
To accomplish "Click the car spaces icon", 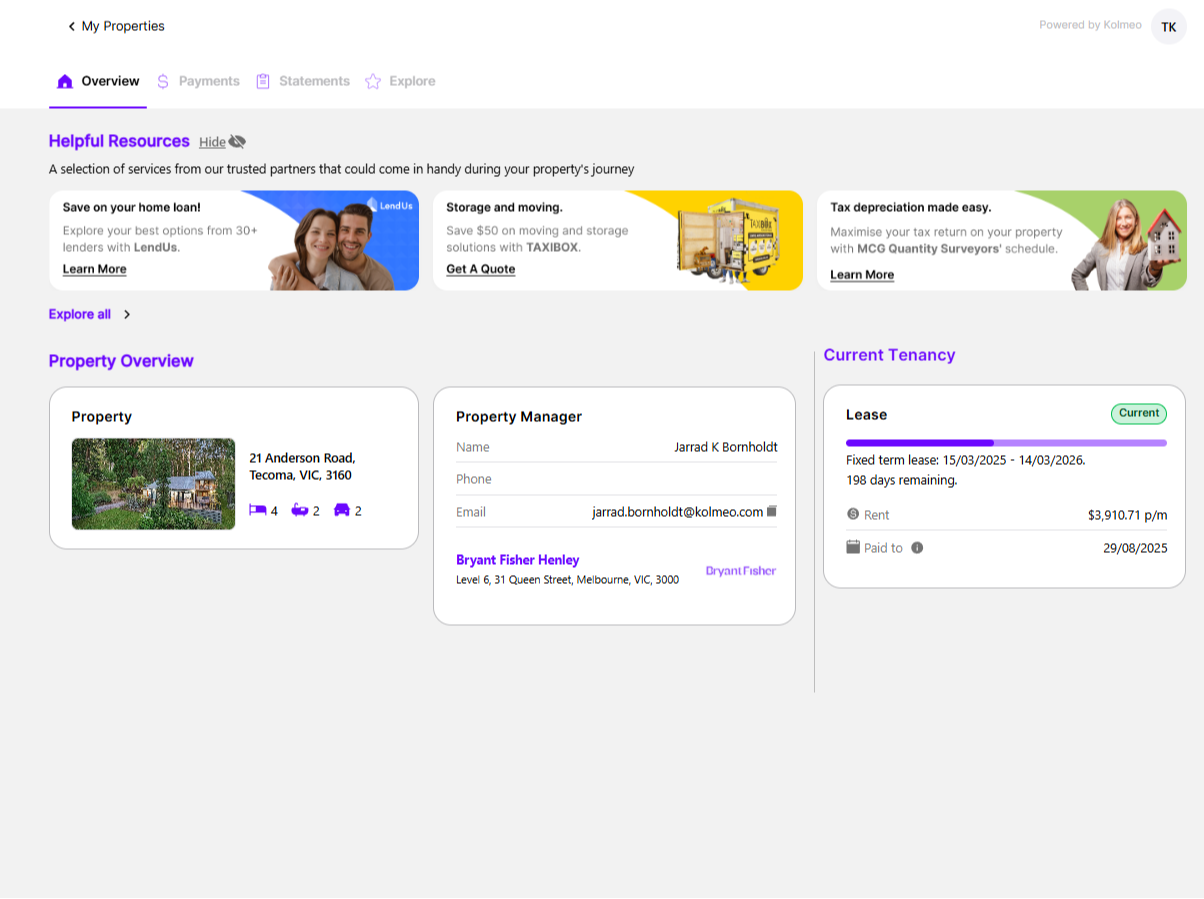I will (x=342, y=510).
